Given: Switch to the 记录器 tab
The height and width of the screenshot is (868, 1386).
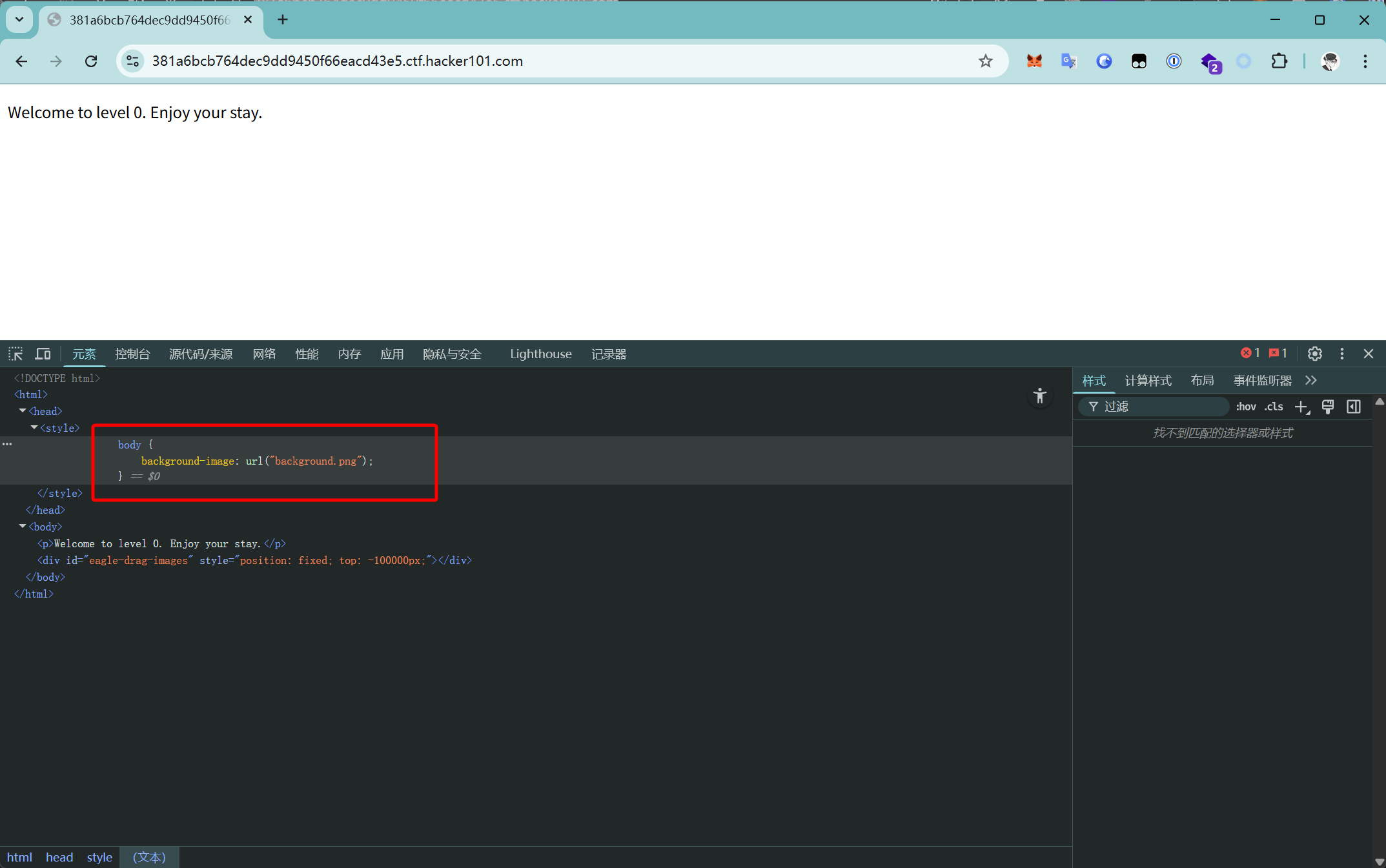Looking at the screenshot, I should pyautogui.click(x=609, y=354).
